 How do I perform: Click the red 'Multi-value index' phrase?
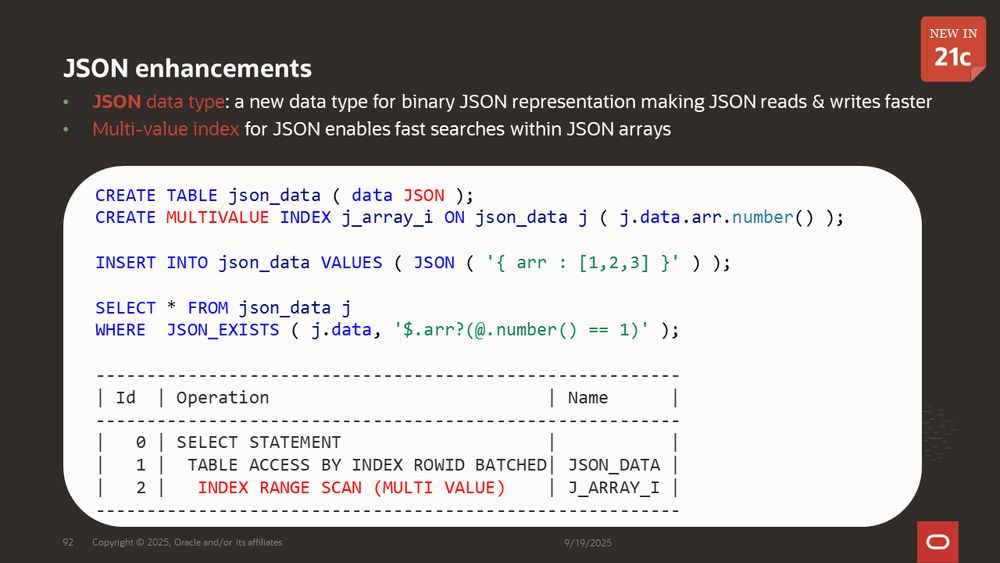tap(166, 129)
